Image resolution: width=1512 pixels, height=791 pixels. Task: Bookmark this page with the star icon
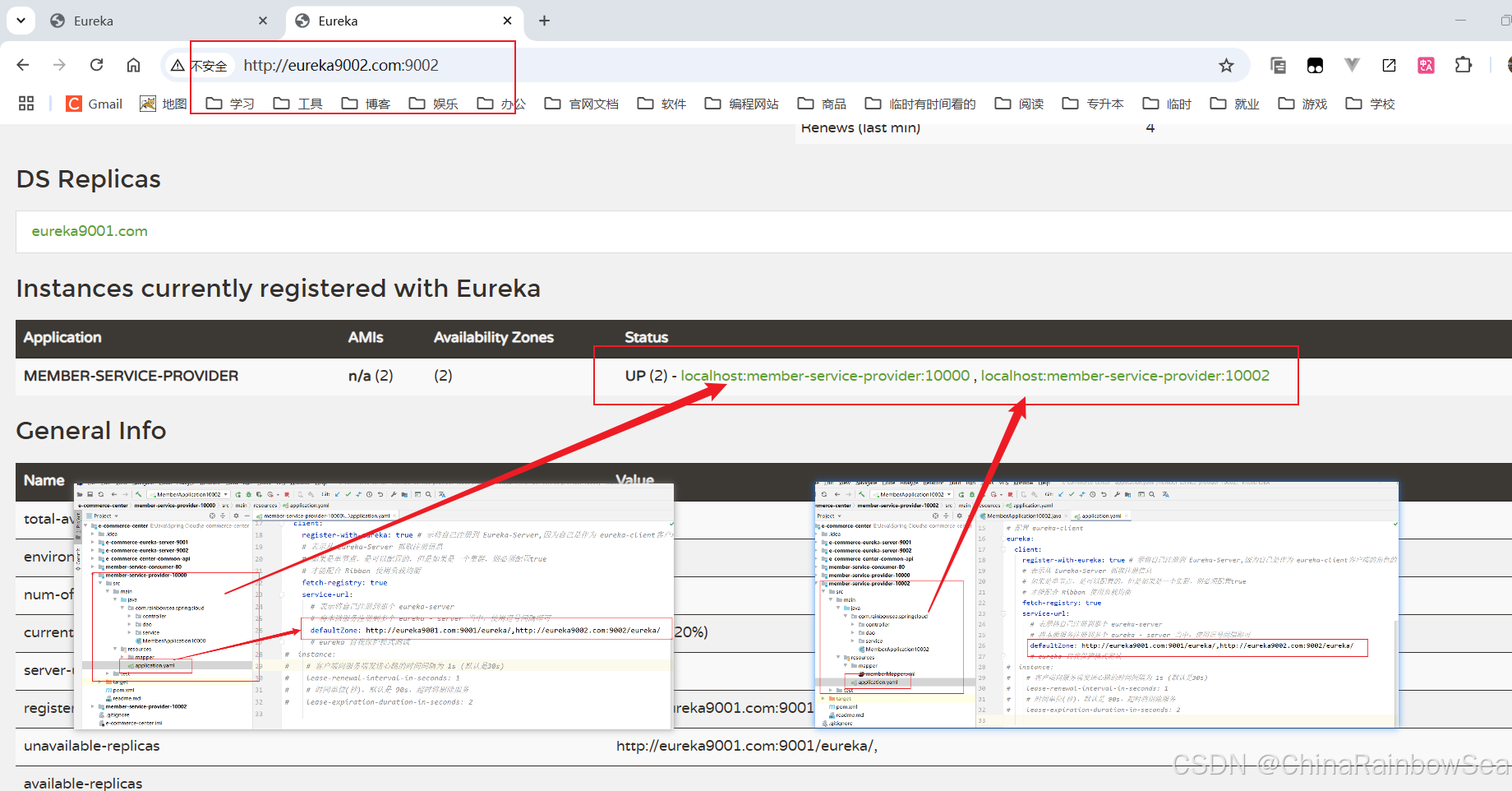point(1226,65)
